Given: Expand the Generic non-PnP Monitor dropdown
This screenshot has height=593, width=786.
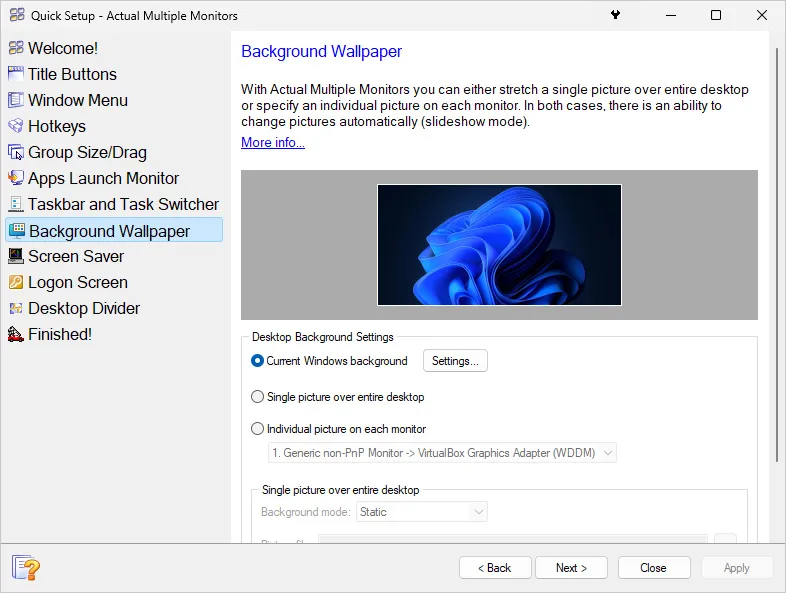Looking at the screenshot, I should coord(442,453).
